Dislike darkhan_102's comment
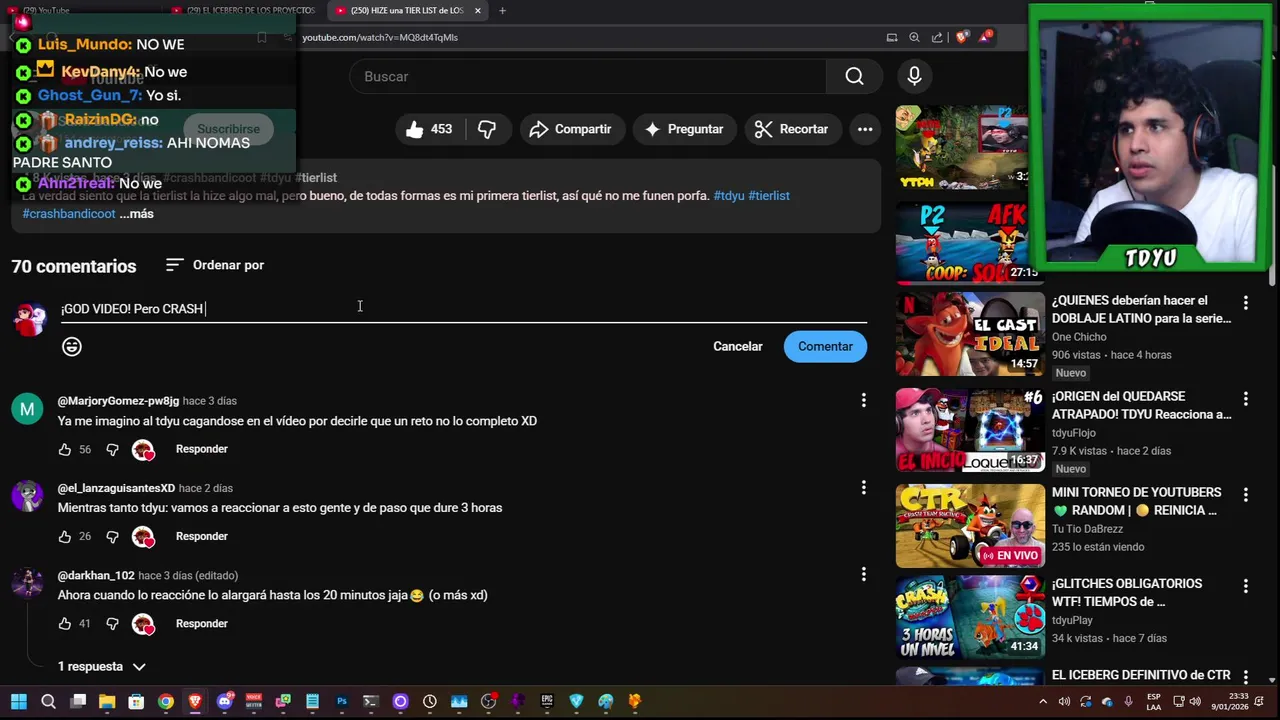 tap(112, 624)
